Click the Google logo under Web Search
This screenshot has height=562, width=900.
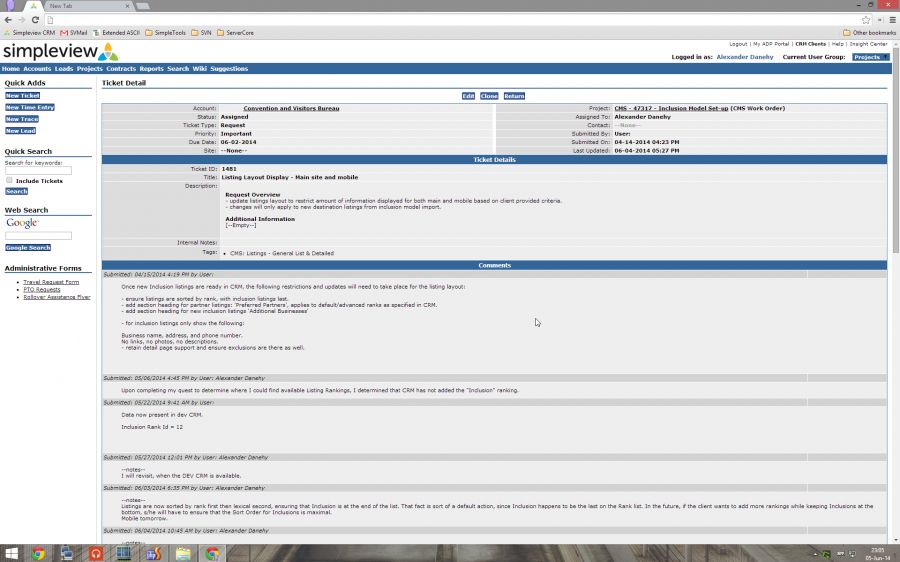click(22, 223)
